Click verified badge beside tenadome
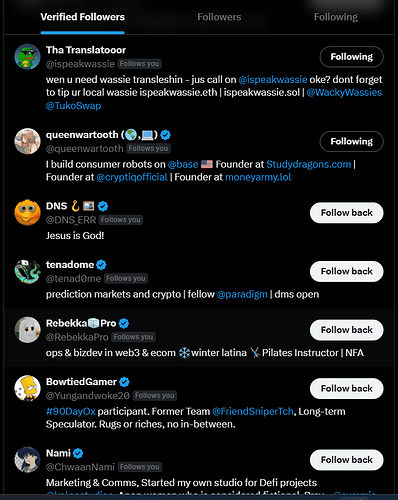The image size is (398, 500). (101, 265)
